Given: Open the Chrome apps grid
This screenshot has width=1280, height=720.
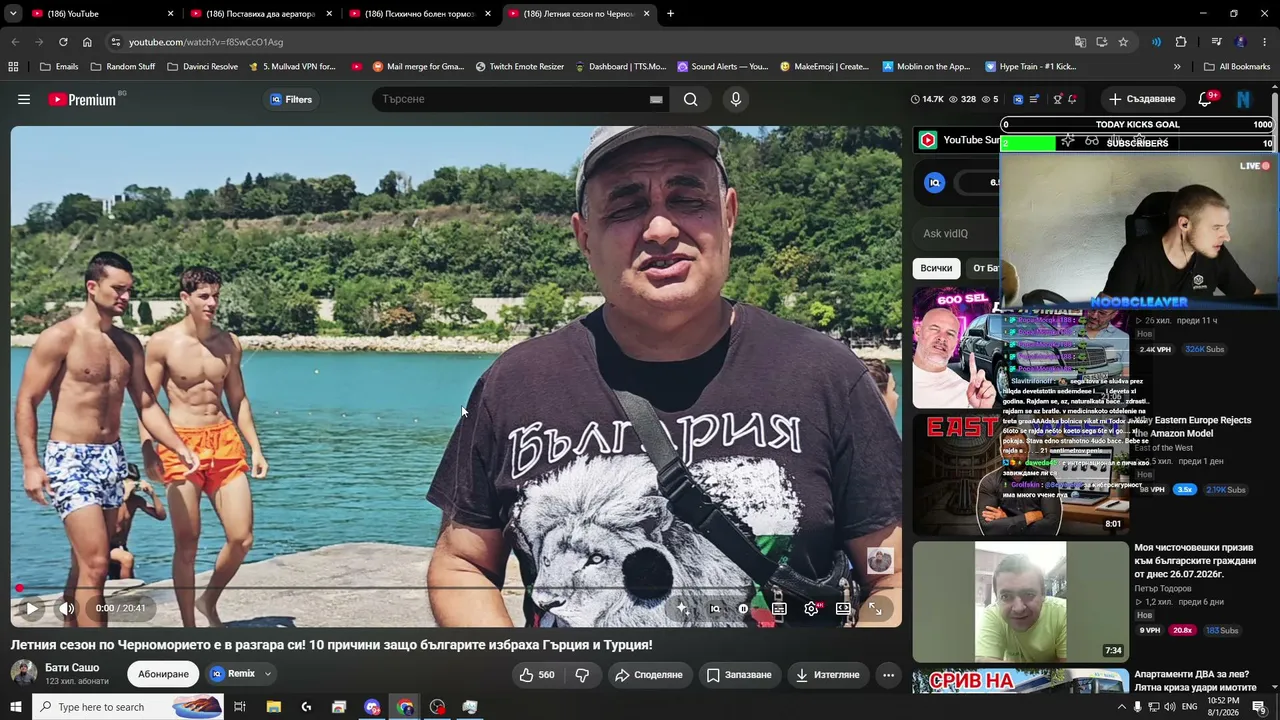Looking at the screenshot, I should click(x=13, y=67).
